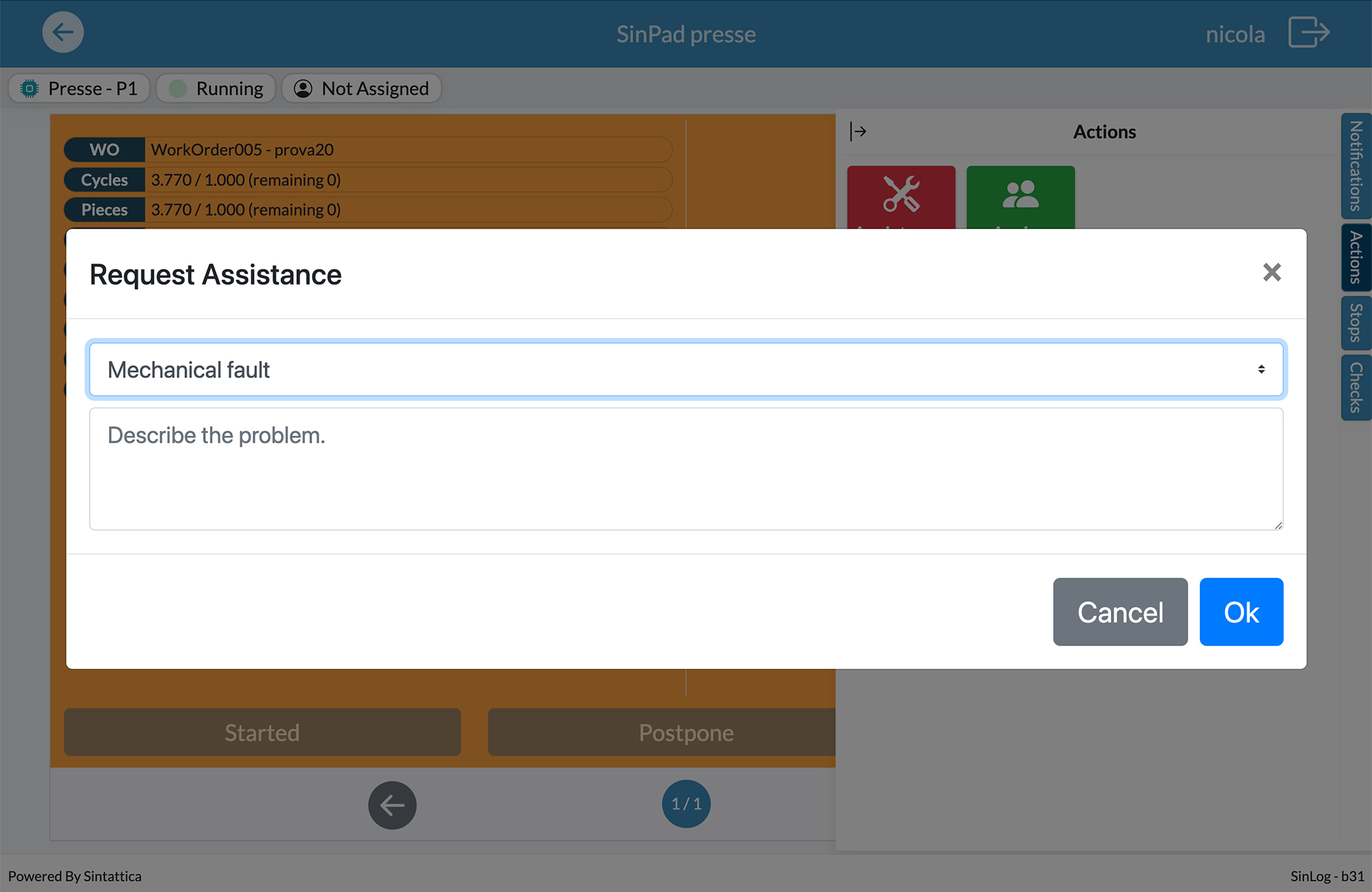The image size is (1372, 892).
Task: Confirm with the Ok button
Action: 1241,612
